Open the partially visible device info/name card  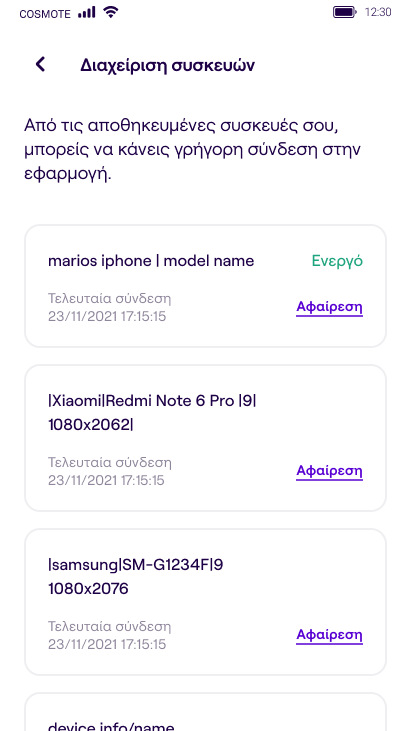[x=206, y=712]
